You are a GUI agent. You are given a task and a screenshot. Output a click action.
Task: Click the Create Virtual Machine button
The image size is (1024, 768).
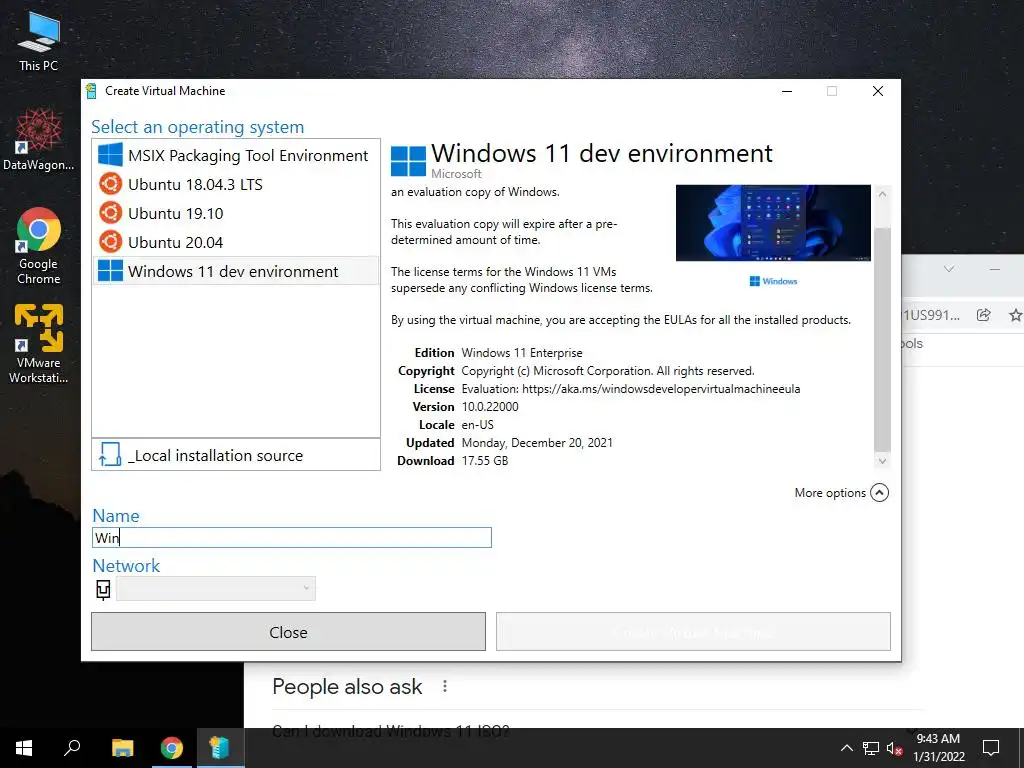coord(693,632)
